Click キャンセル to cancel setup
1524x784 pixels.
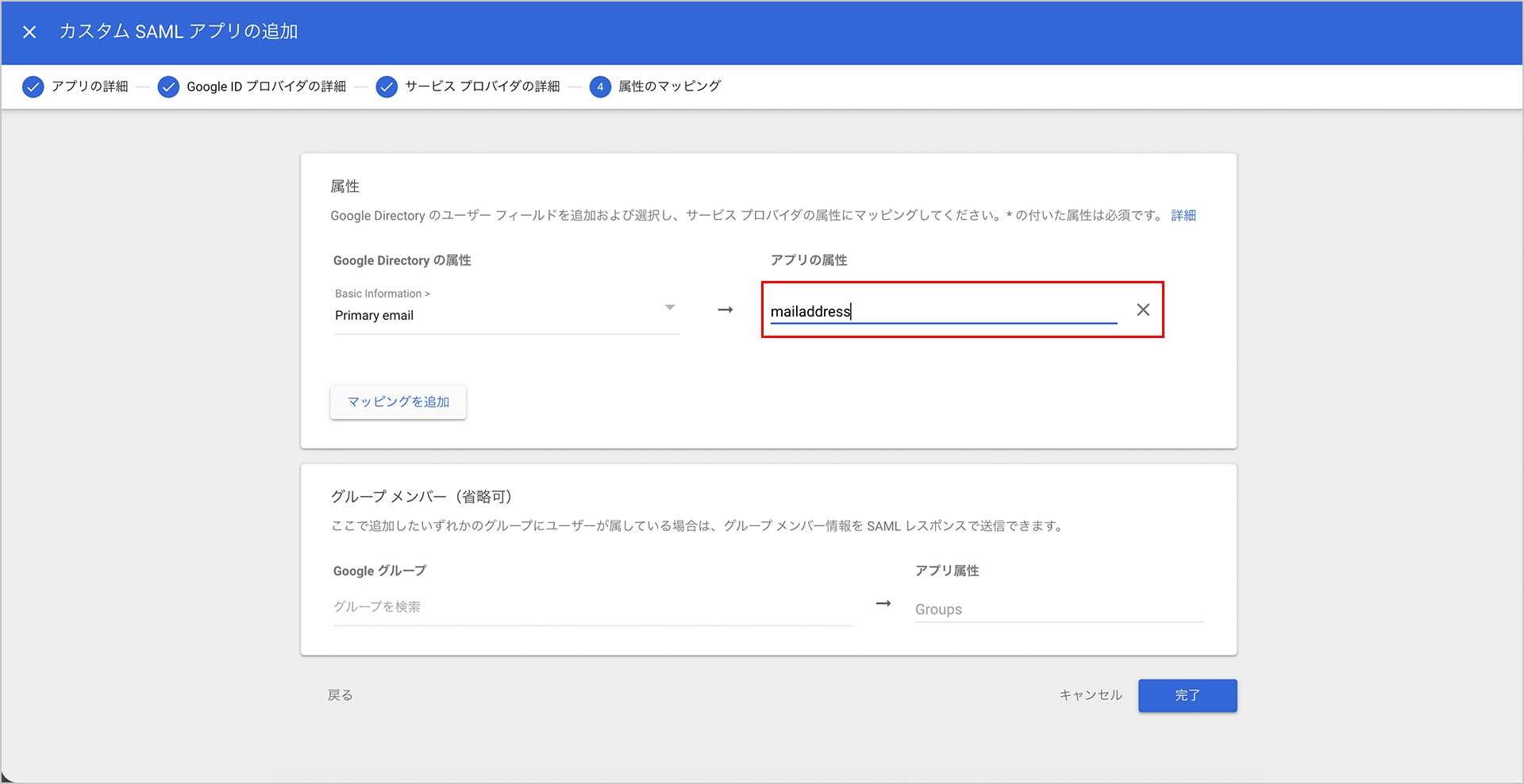tap(1091, 695)
